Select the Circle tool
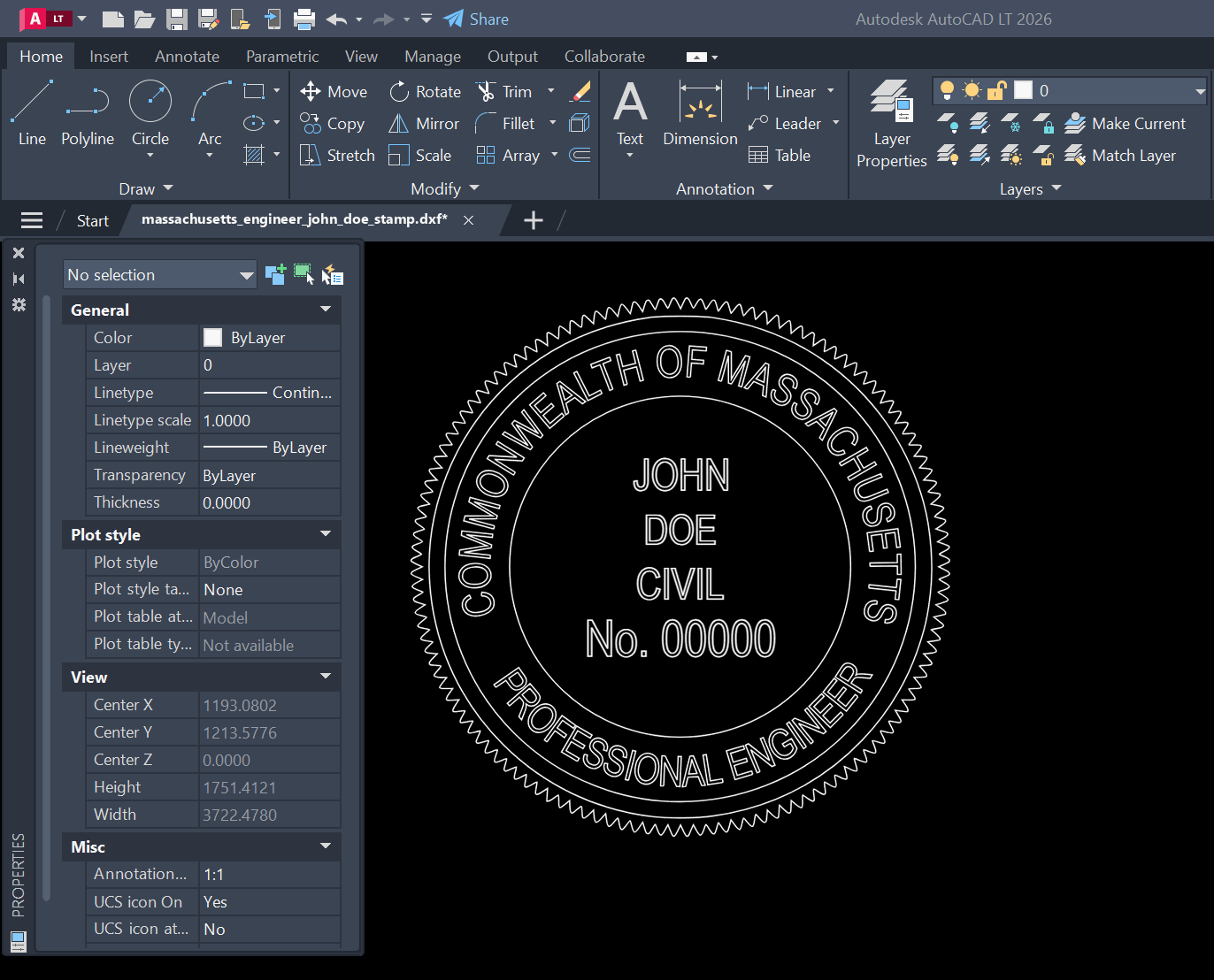The image size is (1214, 980). pos(150,112)
